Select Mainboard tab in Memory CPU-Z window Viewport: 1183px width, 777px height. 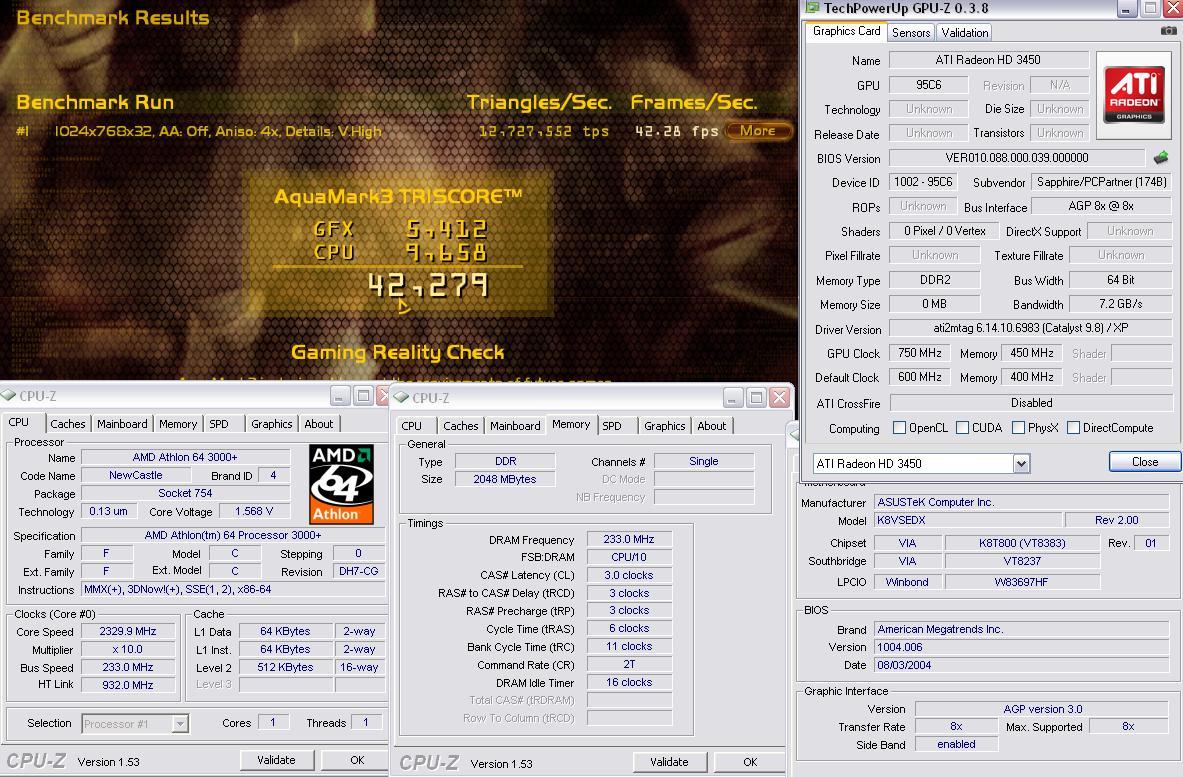pyautogui.click(x=515, y=425)
